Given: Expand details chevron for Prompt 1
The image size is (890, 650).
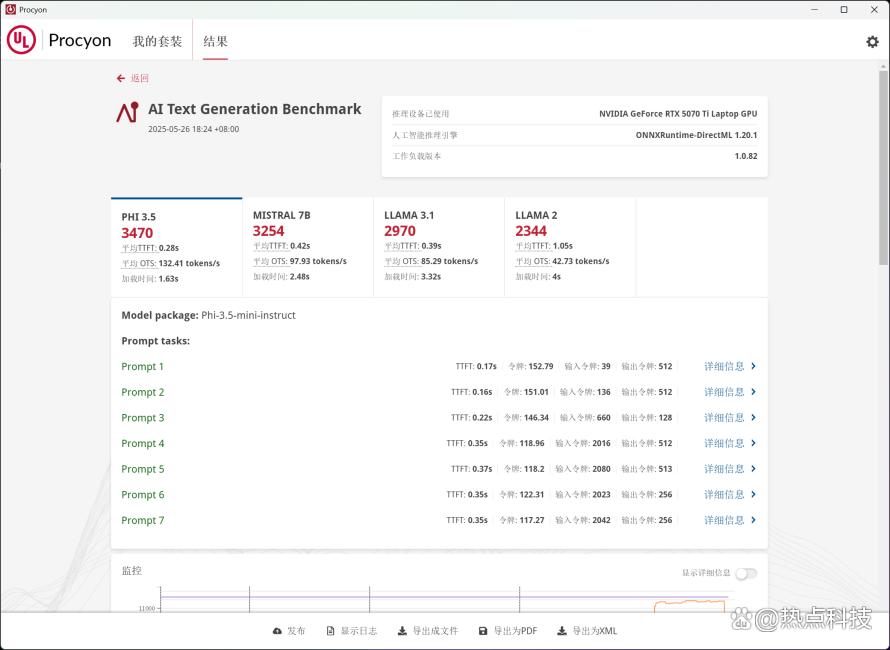Looking at the screenshot, I should coord(753,366).
